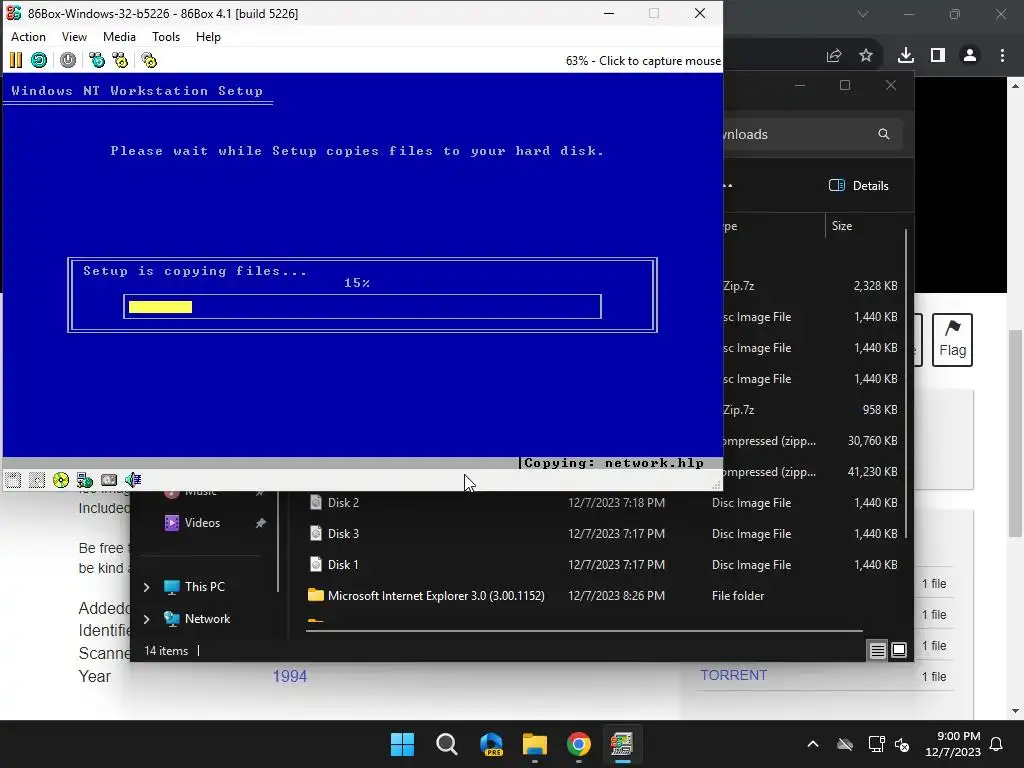The image size is (1024, 768).
Task: Open Windows Start menu
Action: (402, 744)
